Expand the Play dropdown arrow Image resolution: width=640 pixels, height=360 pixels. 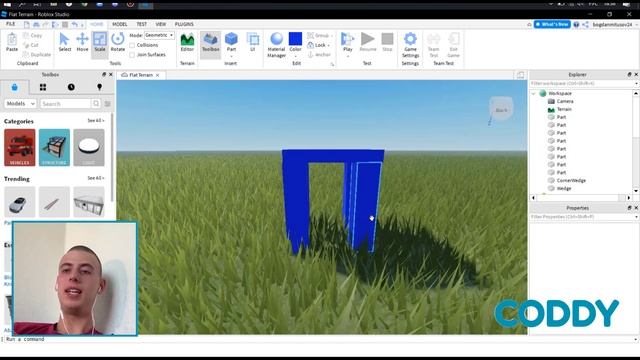click(x=347, y=56)
